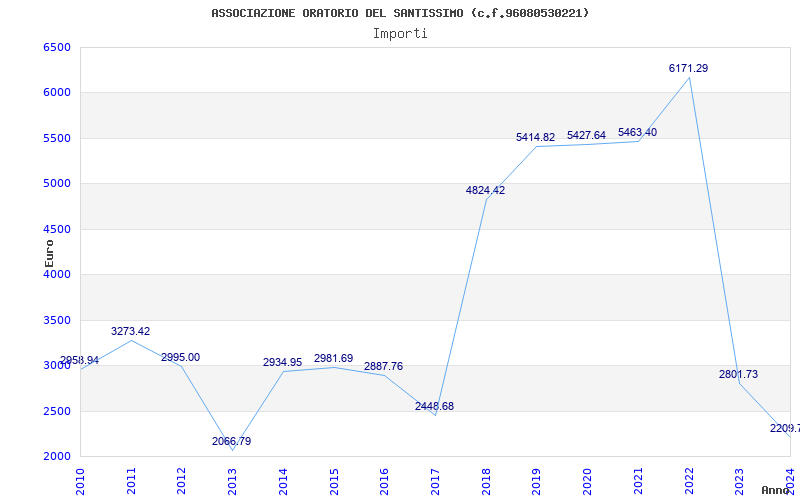Click the Euro axis label
800x500 pixels.
click(49, 254)
